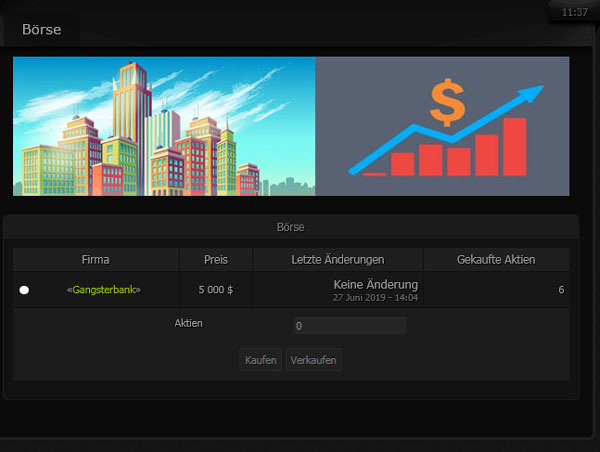The width and height of the screenshot is (600, 452).
Task: Click the city skyline banner image
Action: click(164, 126)
